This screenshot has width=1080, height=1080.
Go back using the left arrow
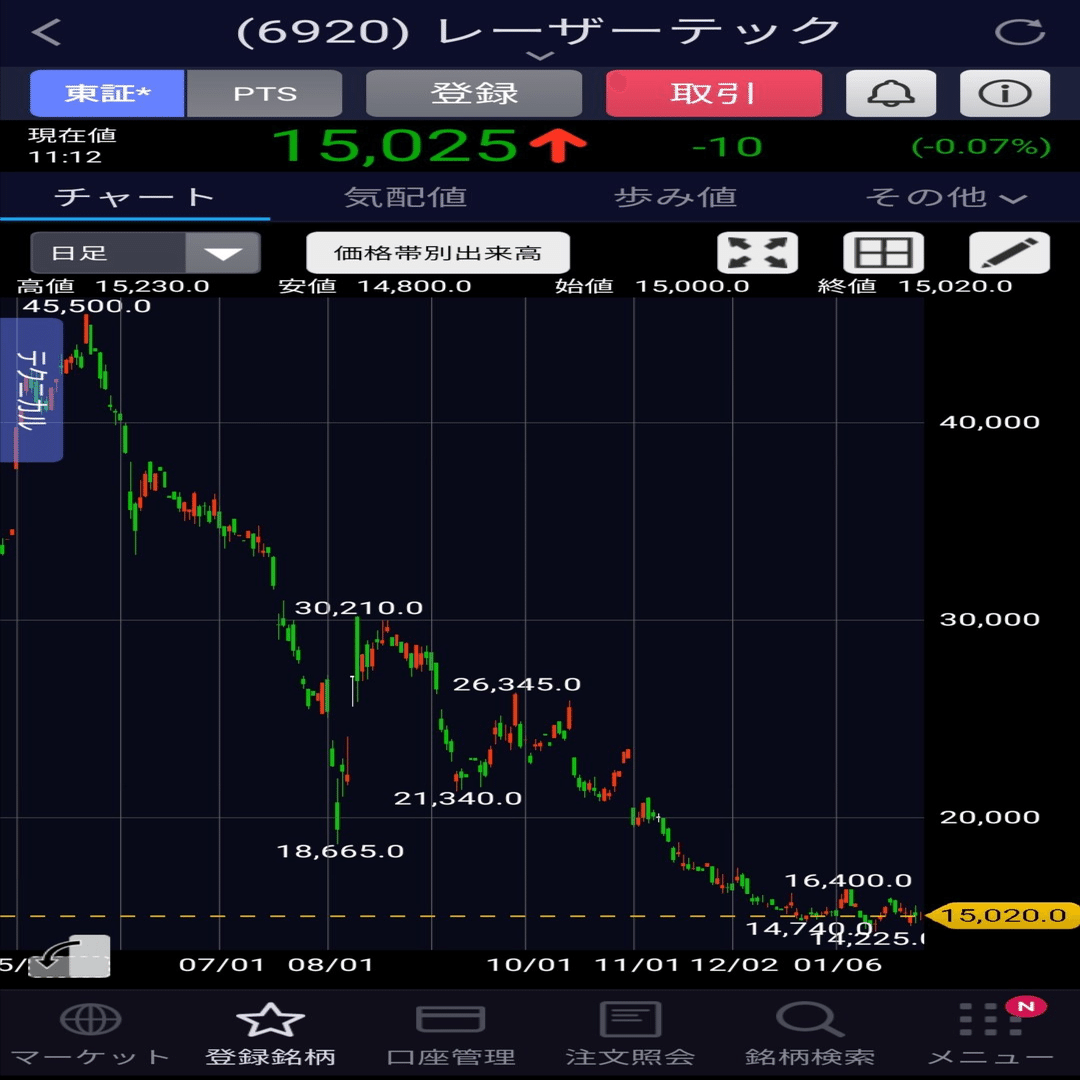(x=47, y=32)
